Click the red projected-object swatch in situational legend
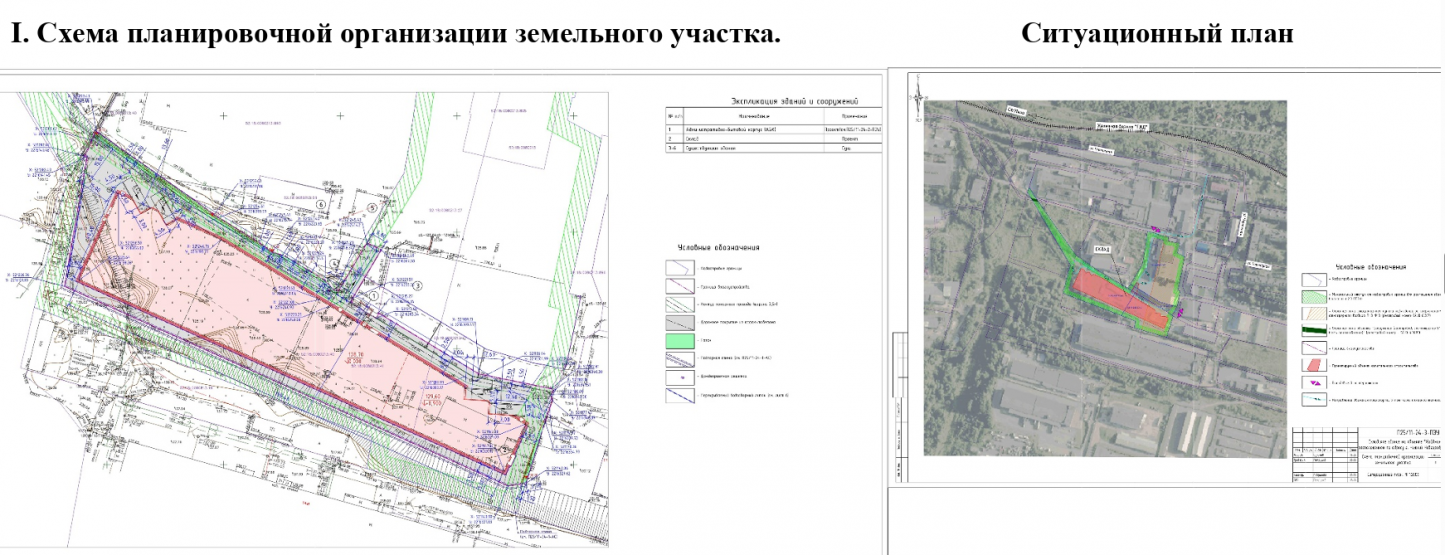The height and width of the screenshot is (555, 1445). (1314, 365)
